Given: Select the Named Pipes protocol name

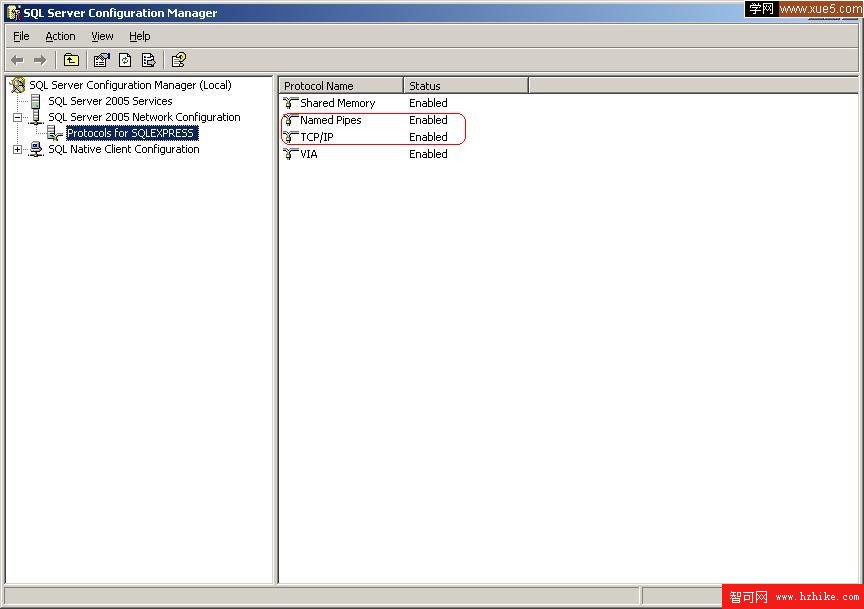Looking at the screenshot, I should (x=331, y=120).
